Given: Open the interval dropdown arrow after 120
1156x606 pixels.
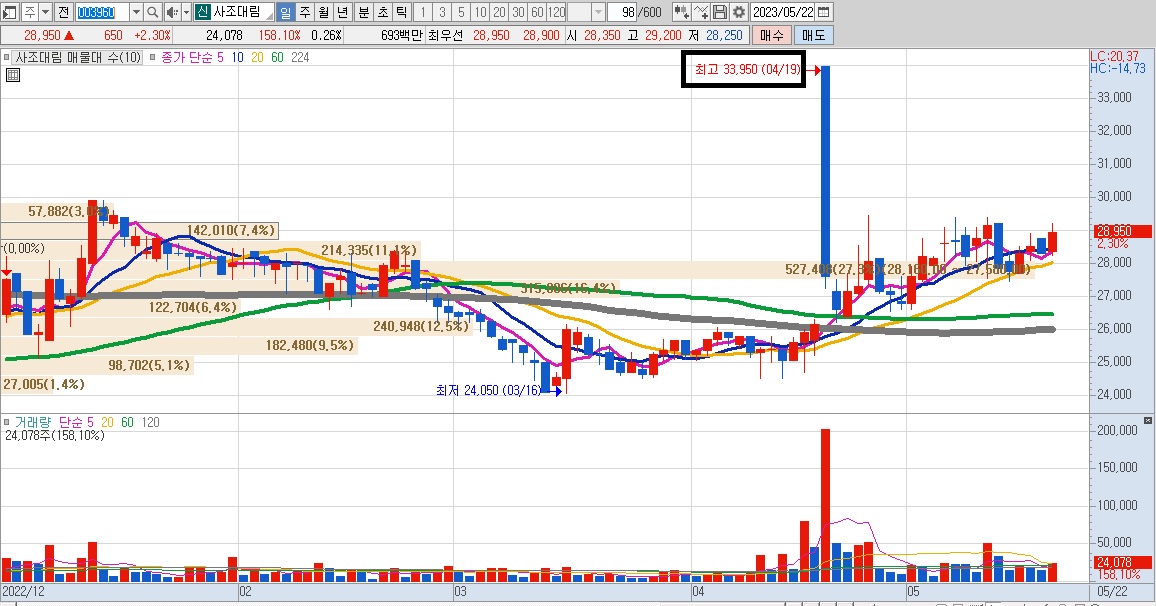Looking at the screenshot, I should click(x=598, y=12).
